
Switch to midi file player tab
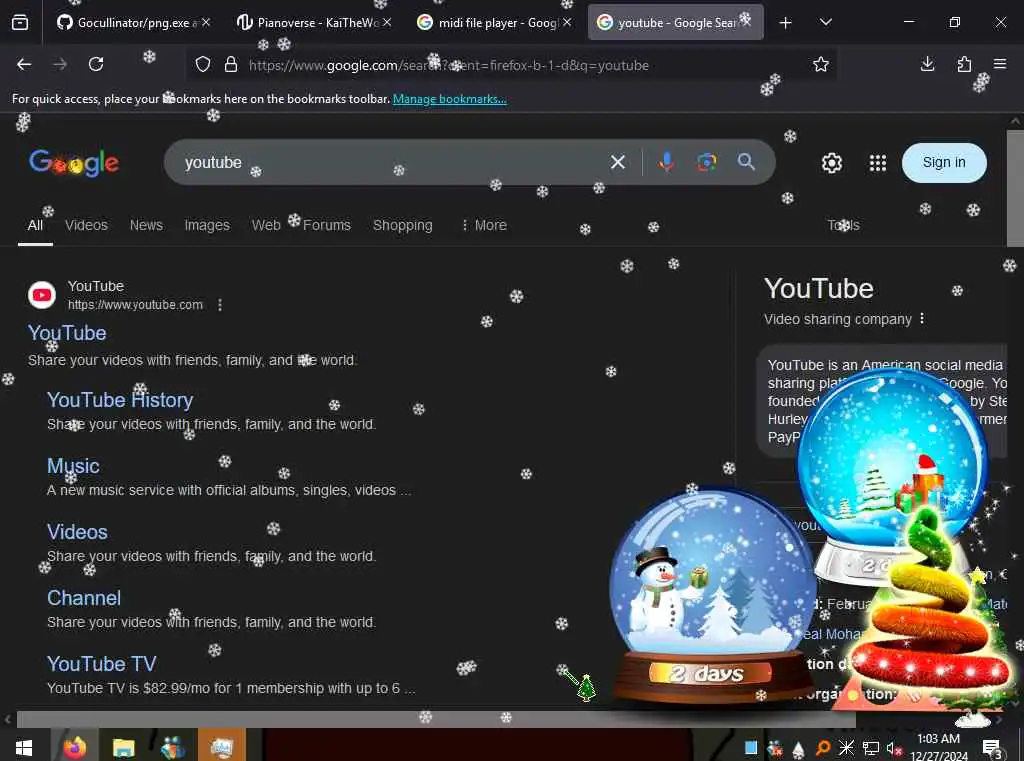pyautogui.click(x=488, y=23)
